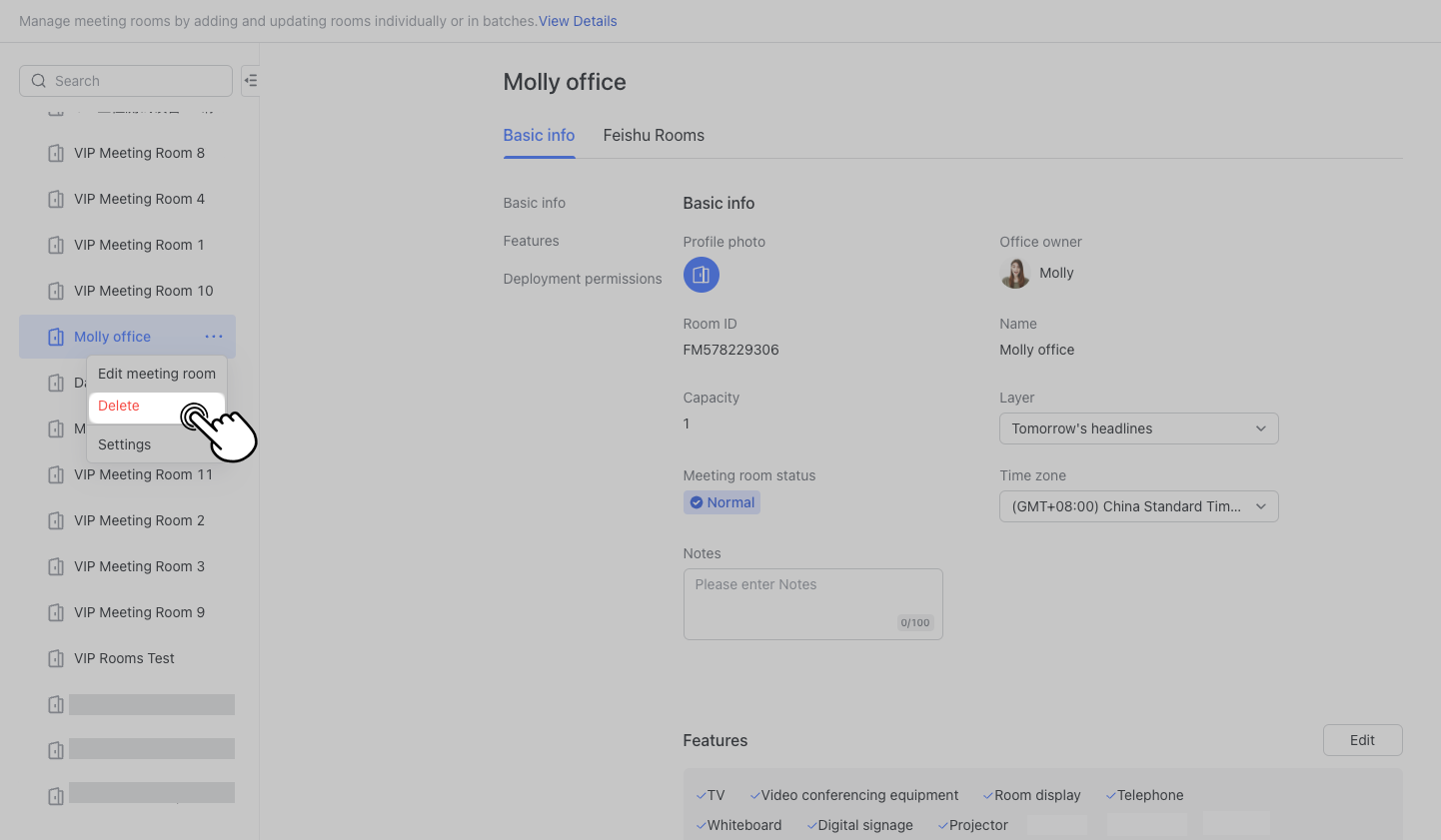Click the room icon beside VIP Rooms Test

click(x=56, y=658)
